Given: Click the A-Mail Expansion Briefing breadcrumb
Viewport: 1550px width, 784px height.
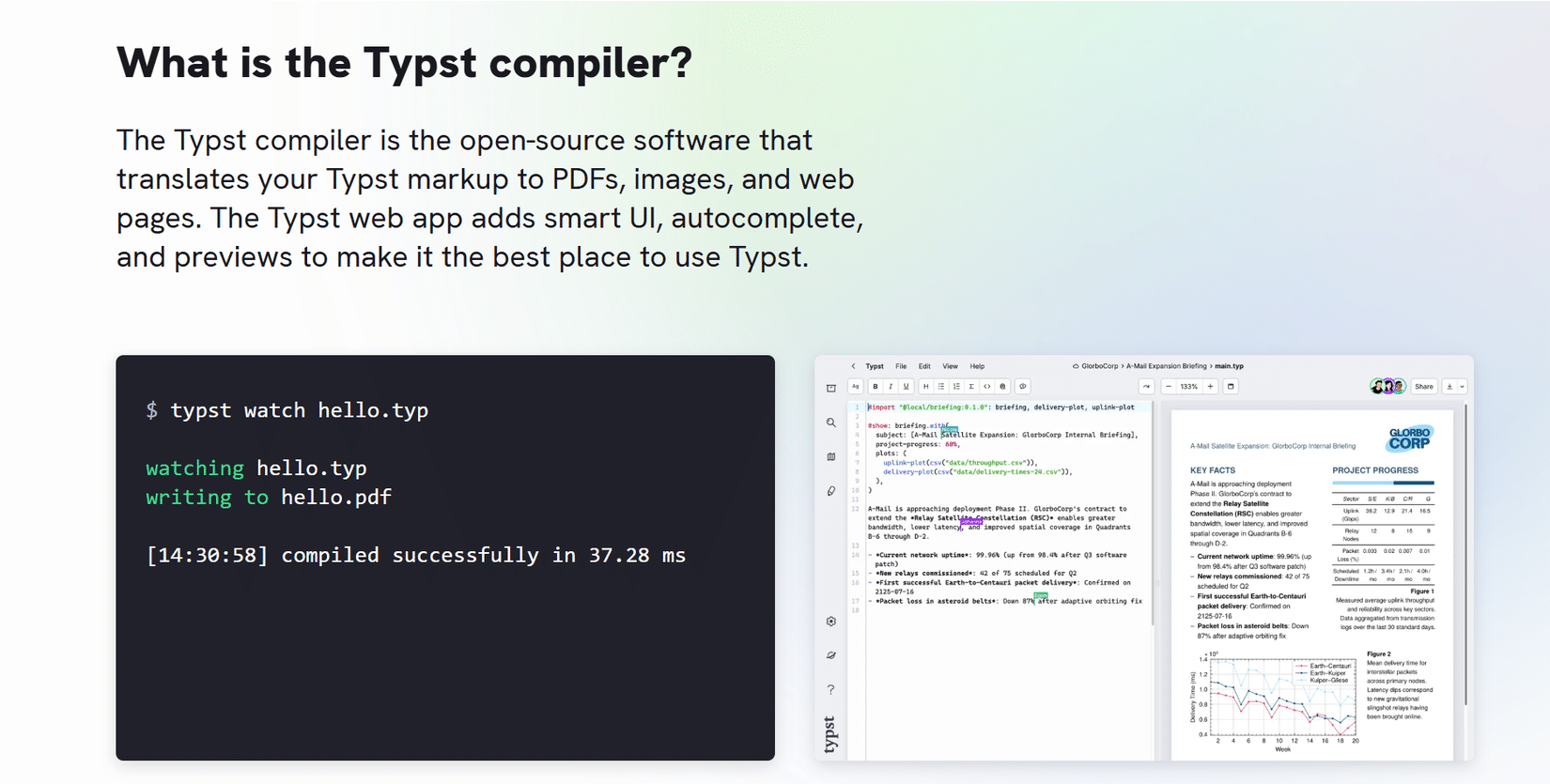Looking at the screenshot, I should [1167, 366].
